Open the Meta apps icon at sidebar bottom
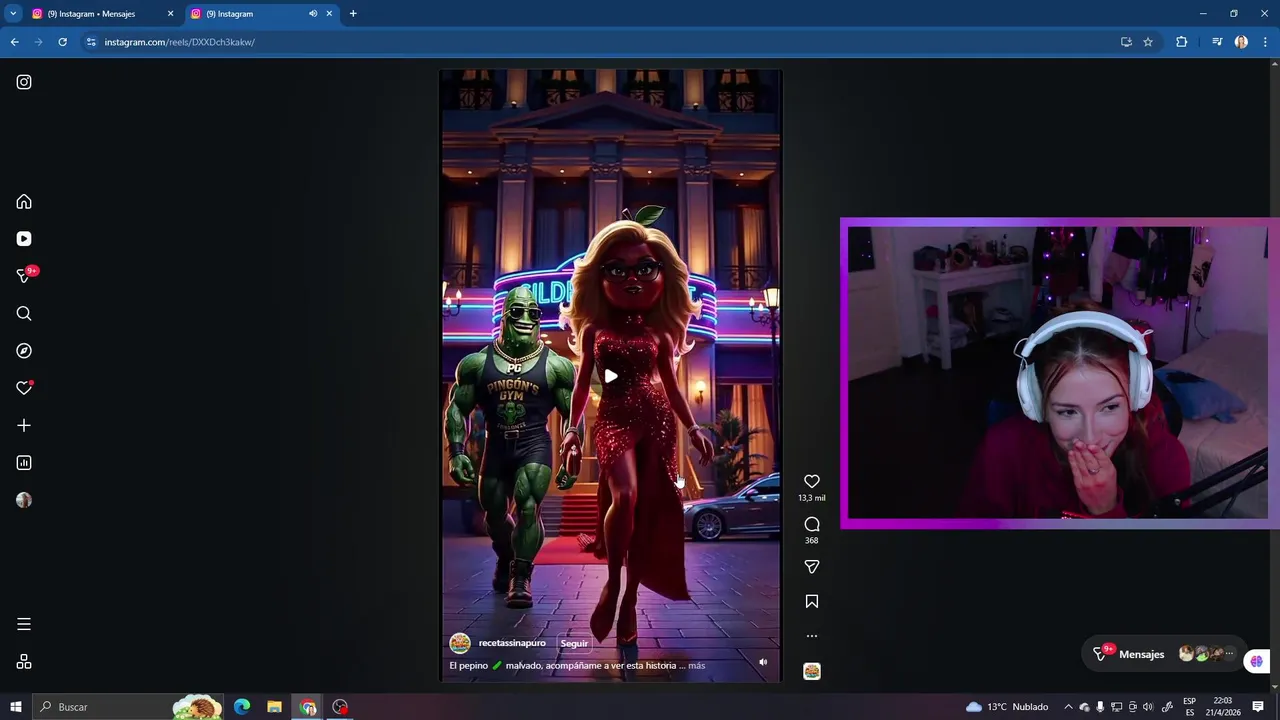 (24, 662)
